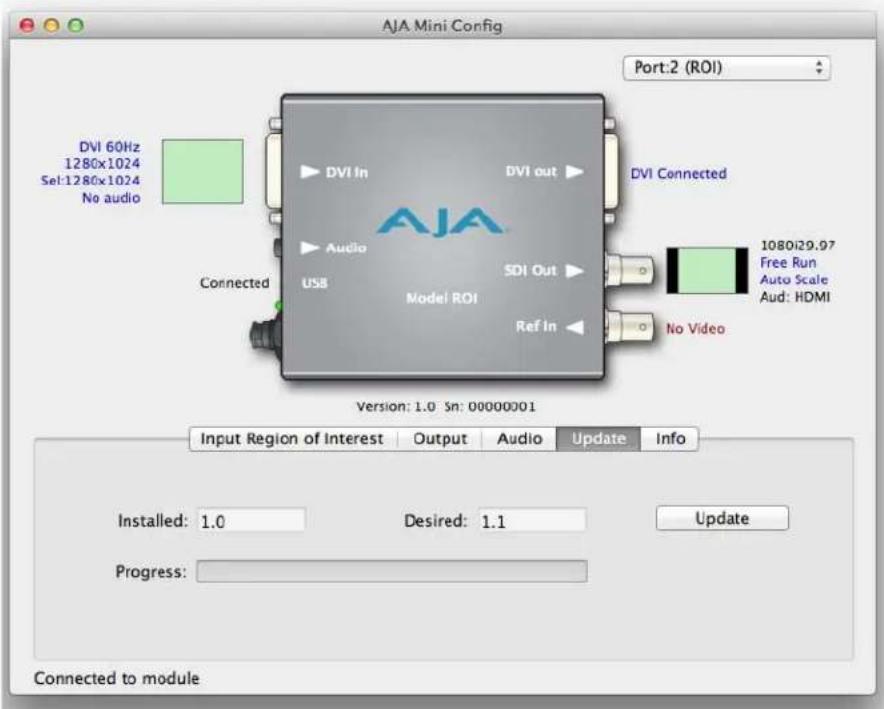
Task: Click the Audio input arrow icon
Action: click(x=310, y=247)
